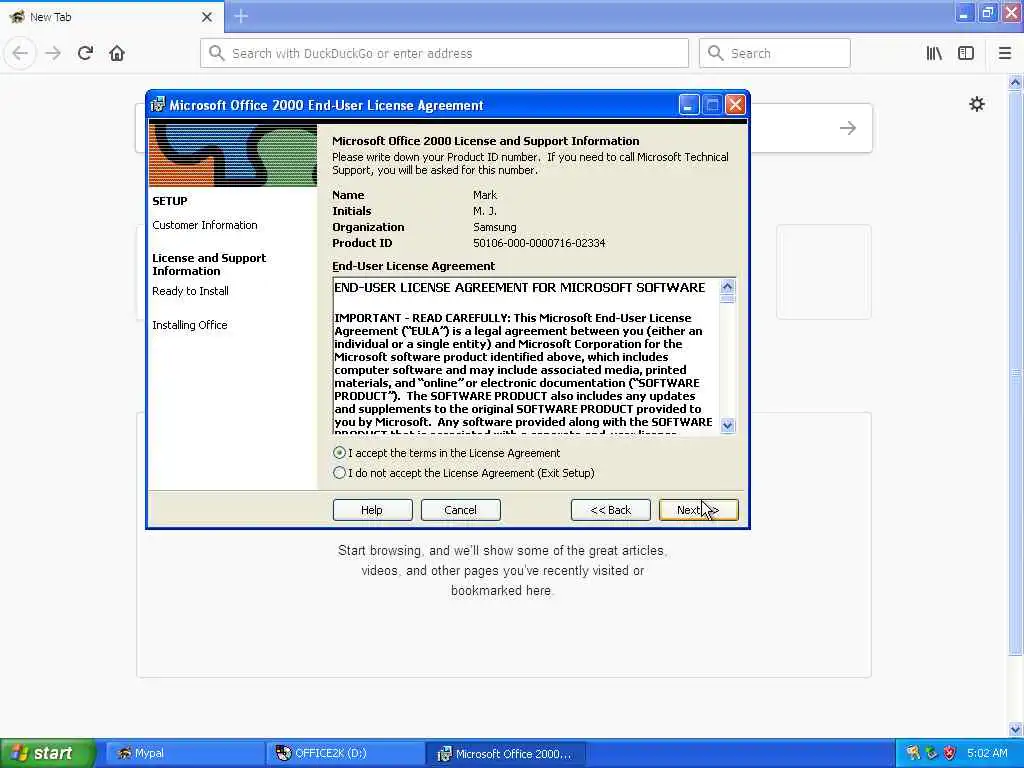This screenshot has height=768, width=1024.
Task: Close the Office 2000 setup dialog
Action: tap(735, 104)
